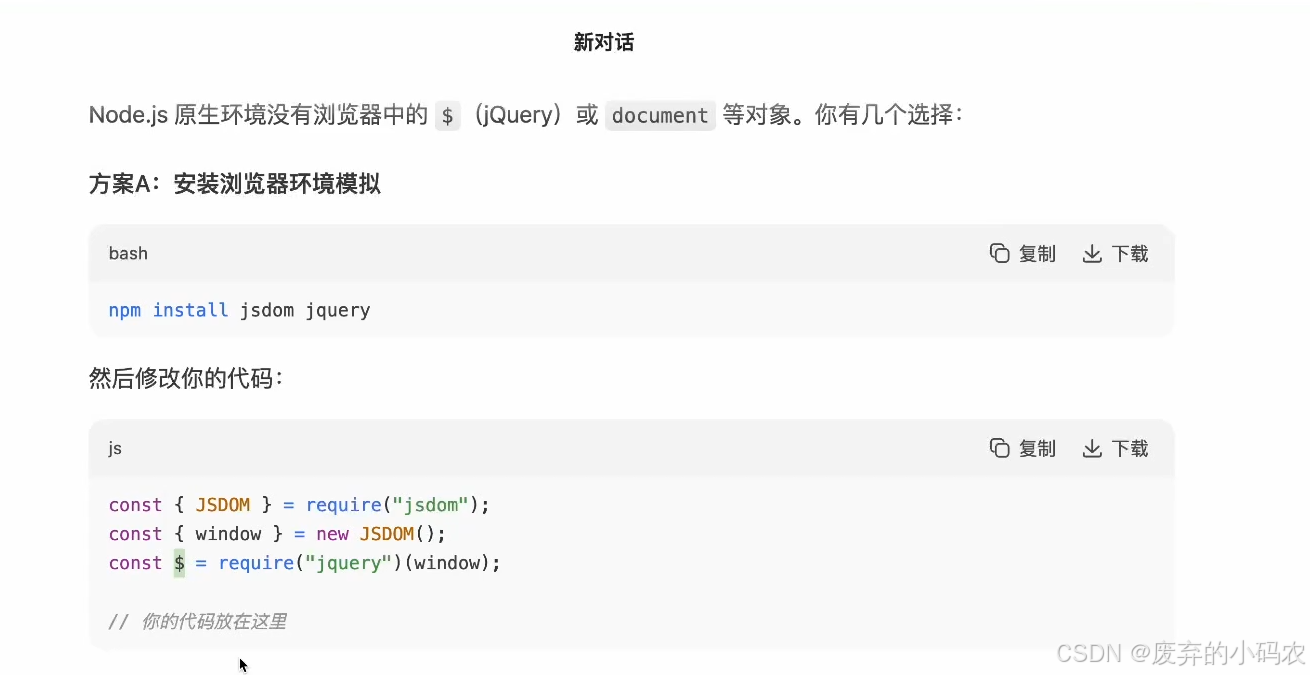
Task: Click the copy icon on the js code block
Action: pos(999,448)
